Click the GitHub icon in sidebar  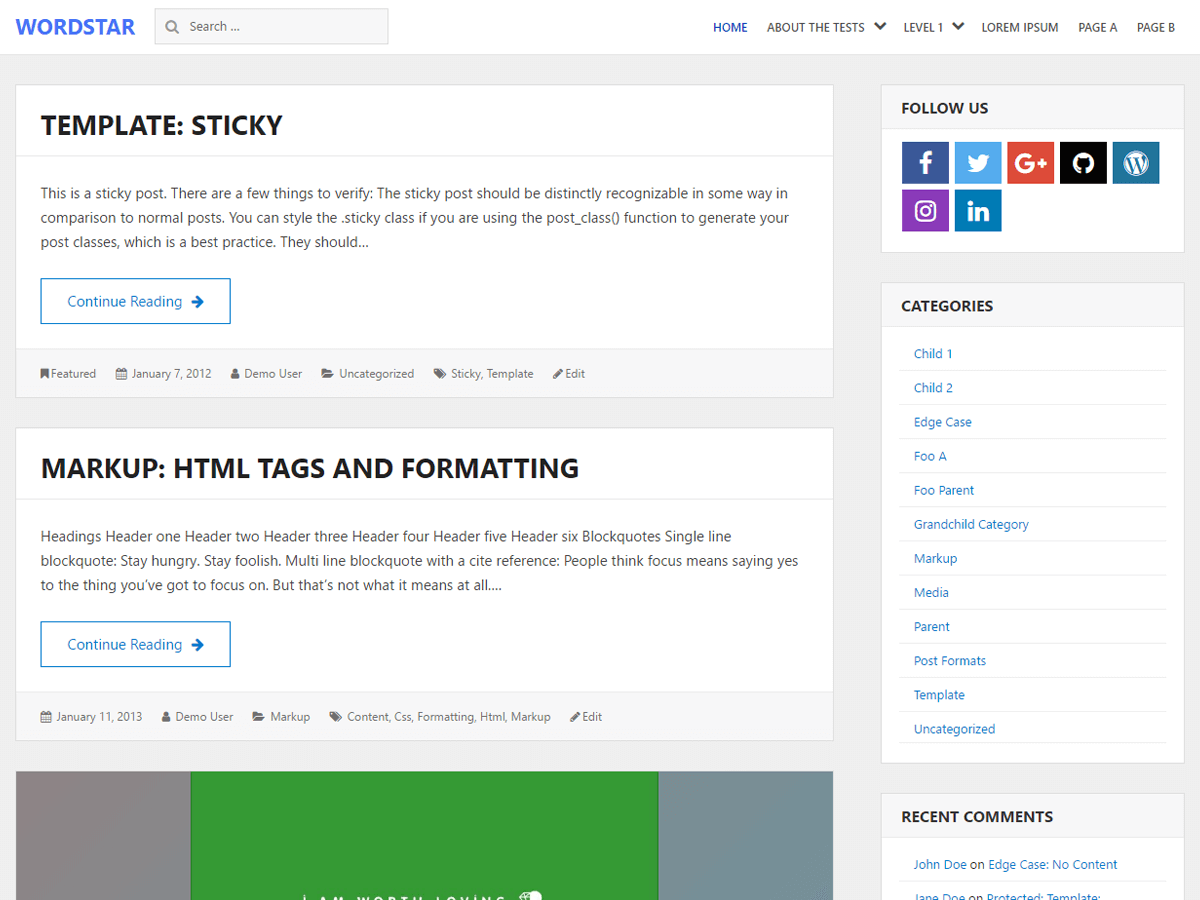point(1083,163)
